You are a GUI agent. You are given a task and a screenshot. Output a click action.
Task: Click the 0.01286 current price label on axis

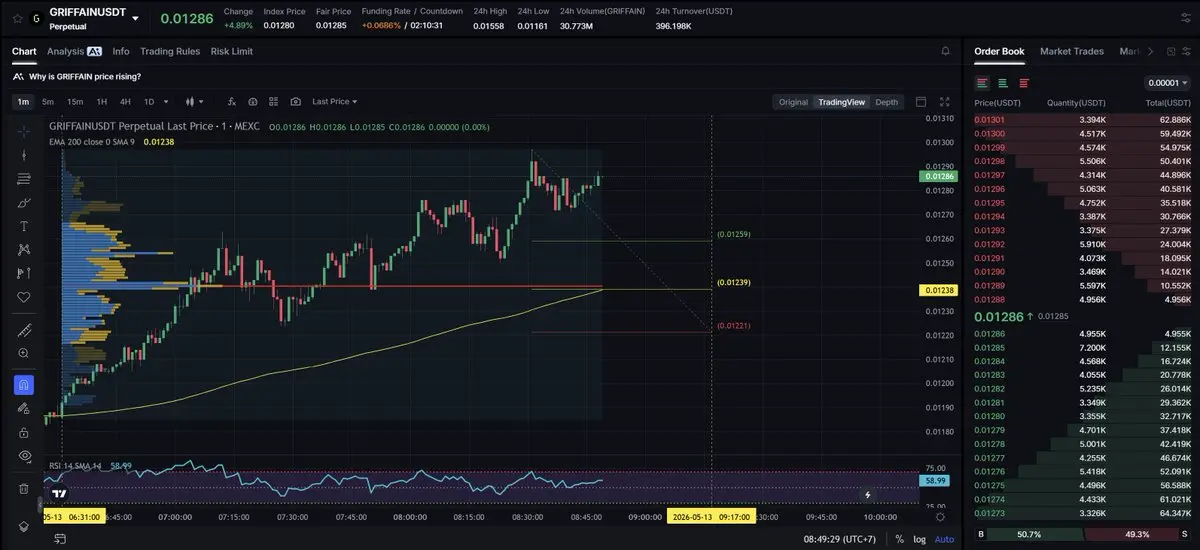[936, 176]
